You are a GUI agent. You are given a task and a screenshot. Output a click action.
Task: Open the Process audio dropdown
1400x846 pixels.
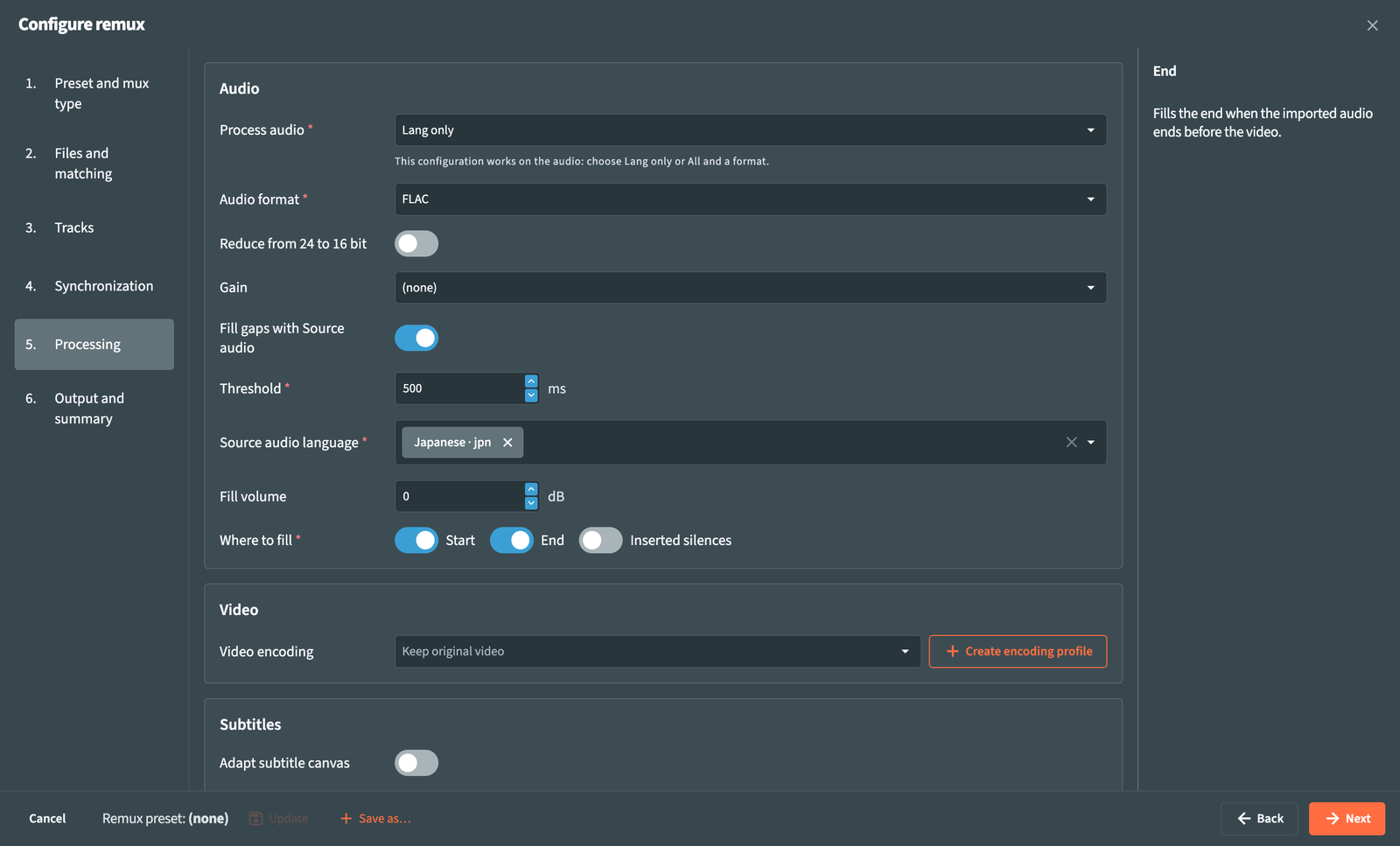750,129
